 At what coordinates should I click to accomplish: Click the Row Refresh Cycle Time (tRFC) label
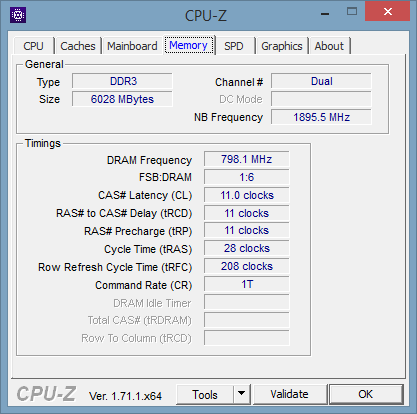pyautogui.click(x=115, y=267)
